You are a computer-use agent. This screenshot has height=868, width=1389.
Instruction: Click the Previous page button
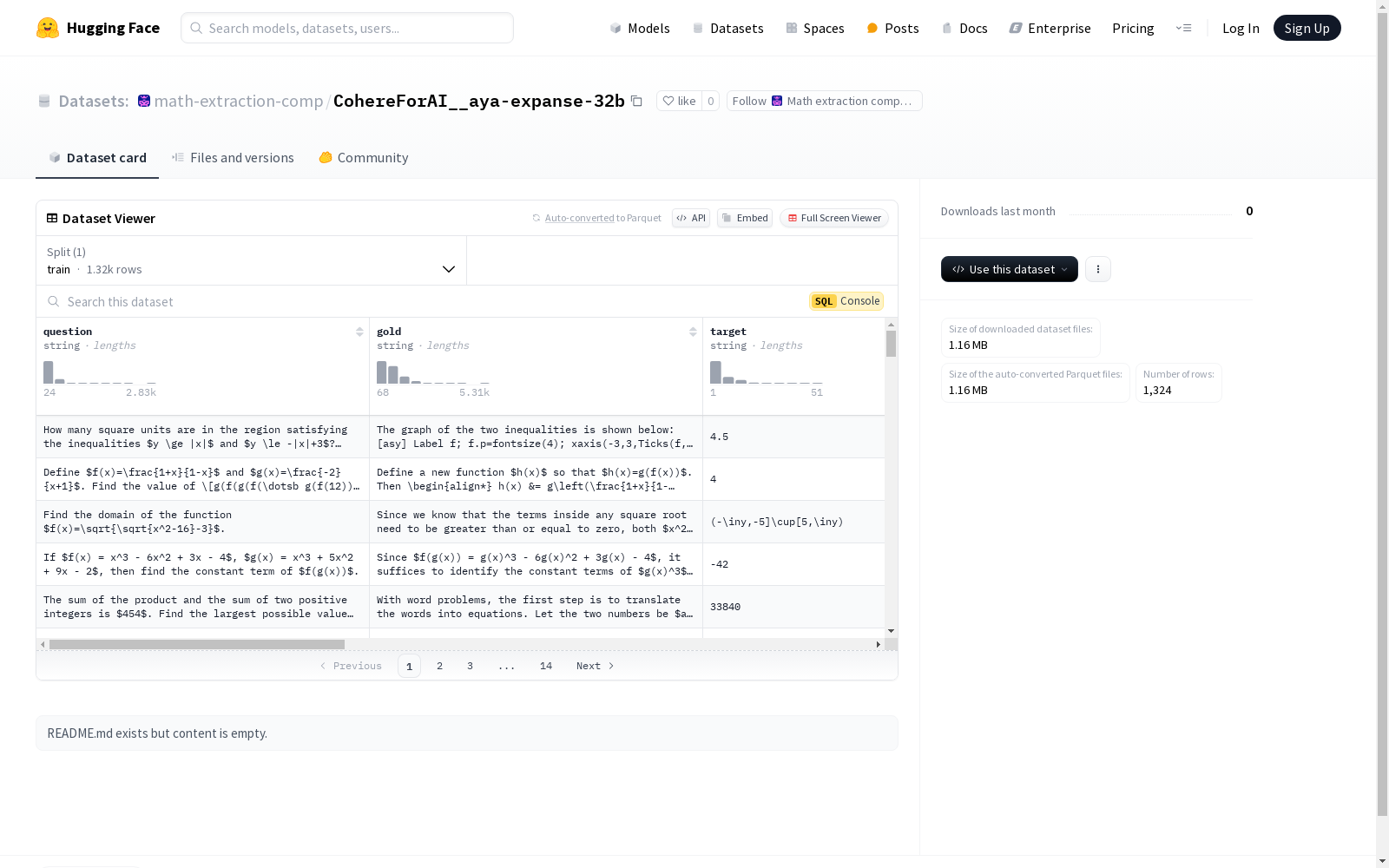click(351, 666)
